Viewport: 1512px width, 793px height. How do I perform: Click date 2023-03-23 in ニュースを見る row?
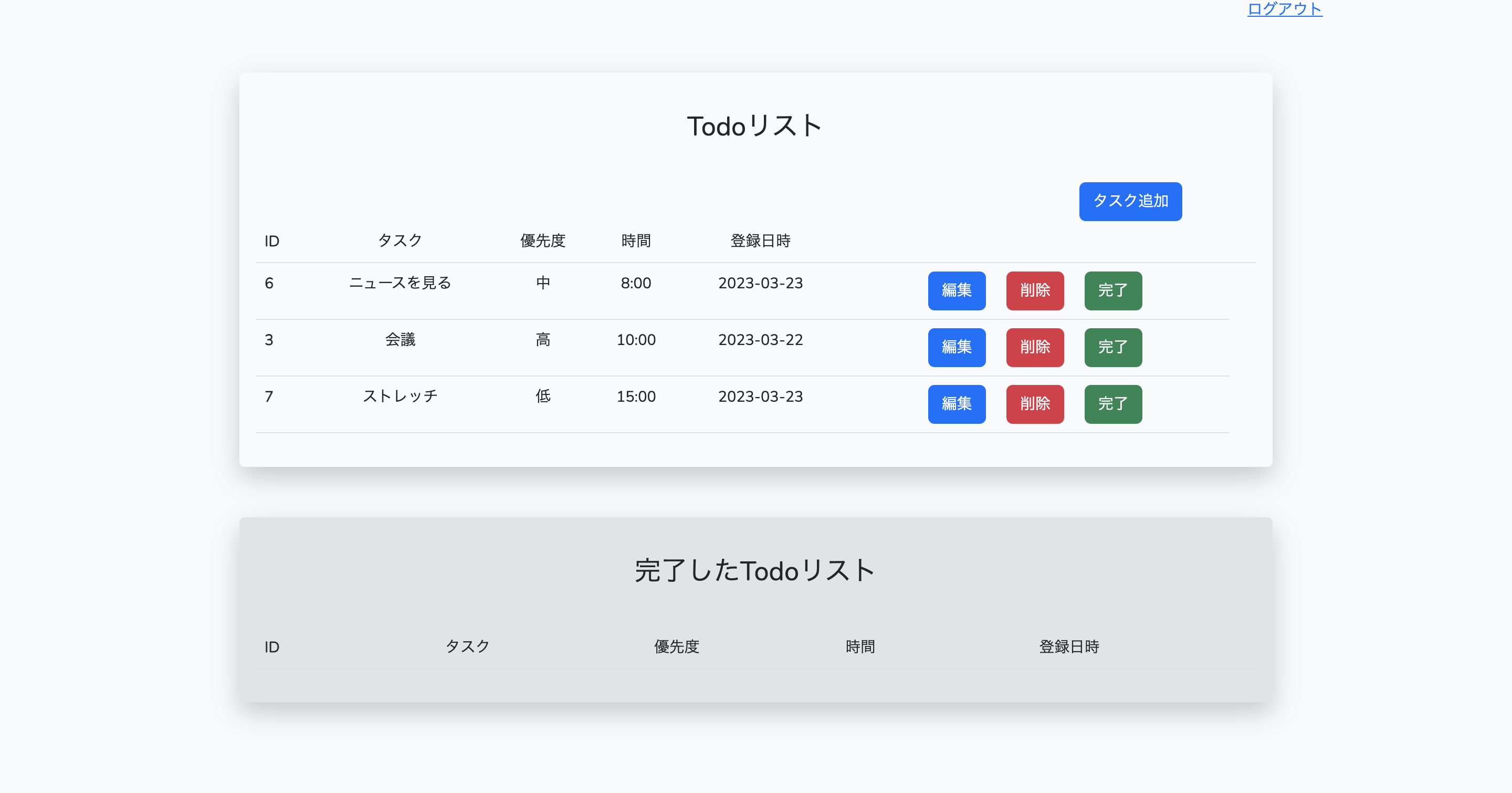760,283
